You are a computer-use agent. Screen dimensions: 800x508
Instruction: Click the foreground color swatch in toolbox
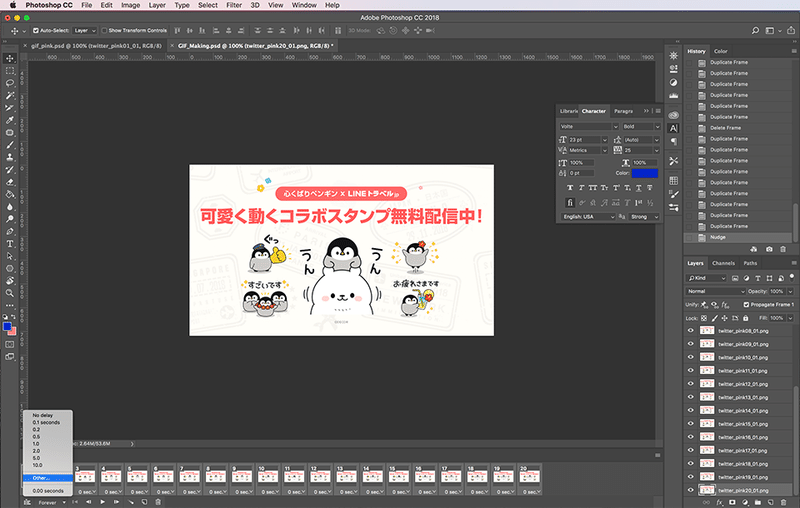[x=7, y=326]
